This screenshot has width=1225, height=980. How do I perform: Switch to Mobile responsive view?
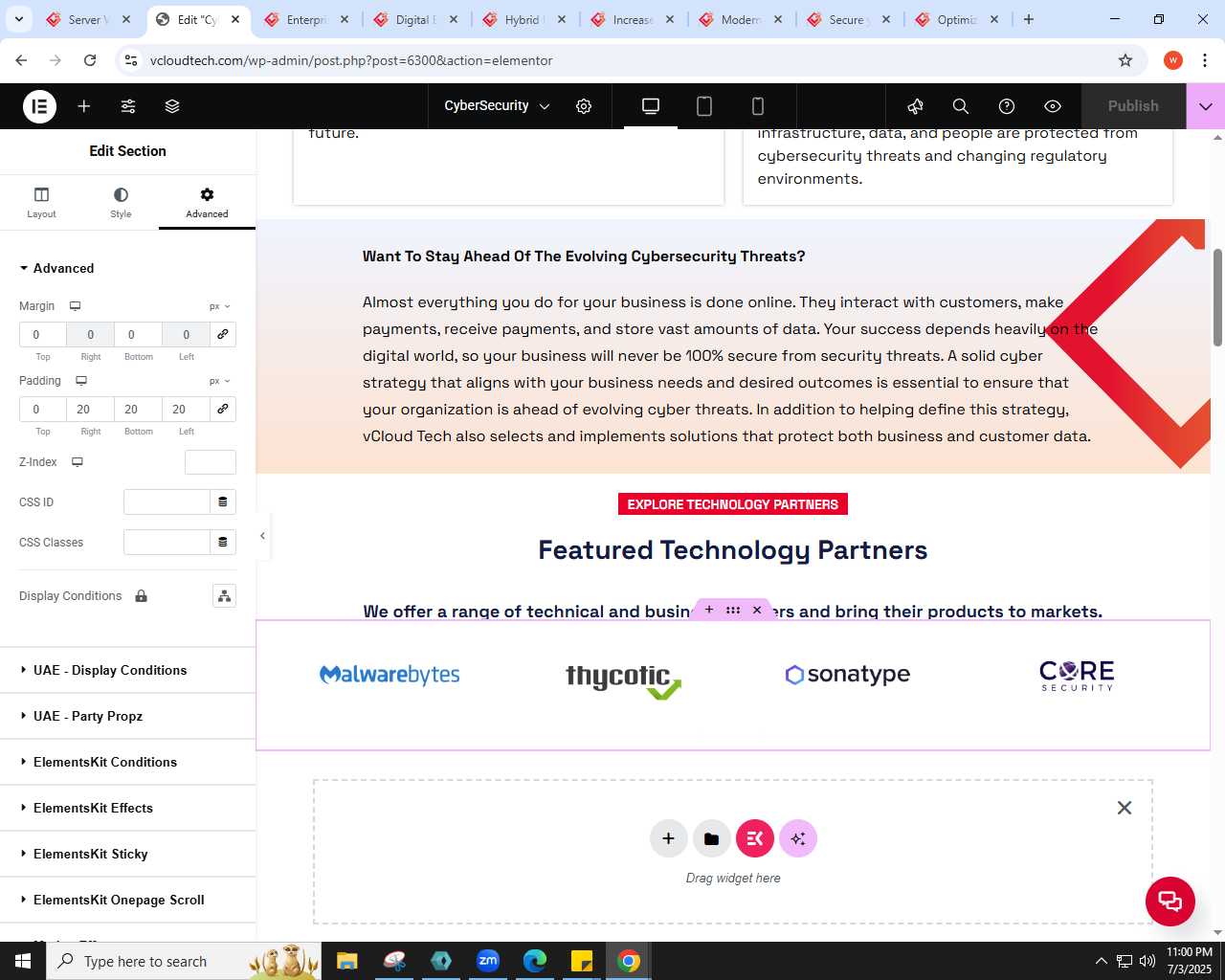[758, 106]
